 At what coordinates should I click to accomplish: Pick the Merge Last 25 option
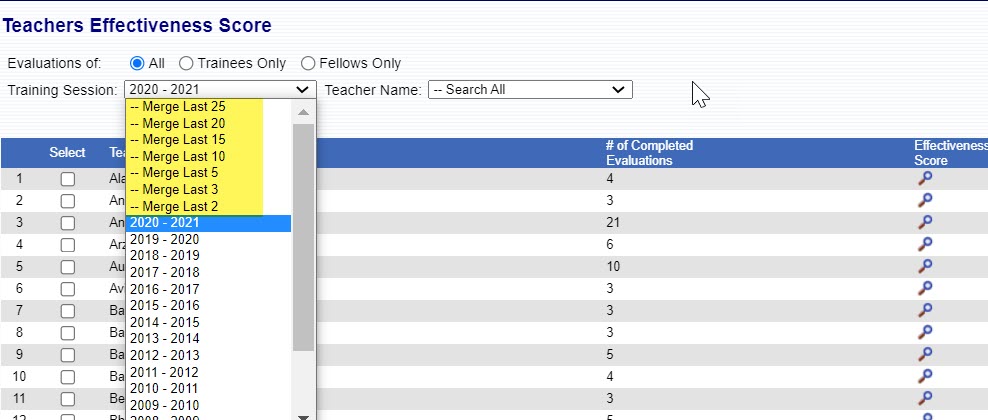[x=180, y=106]
